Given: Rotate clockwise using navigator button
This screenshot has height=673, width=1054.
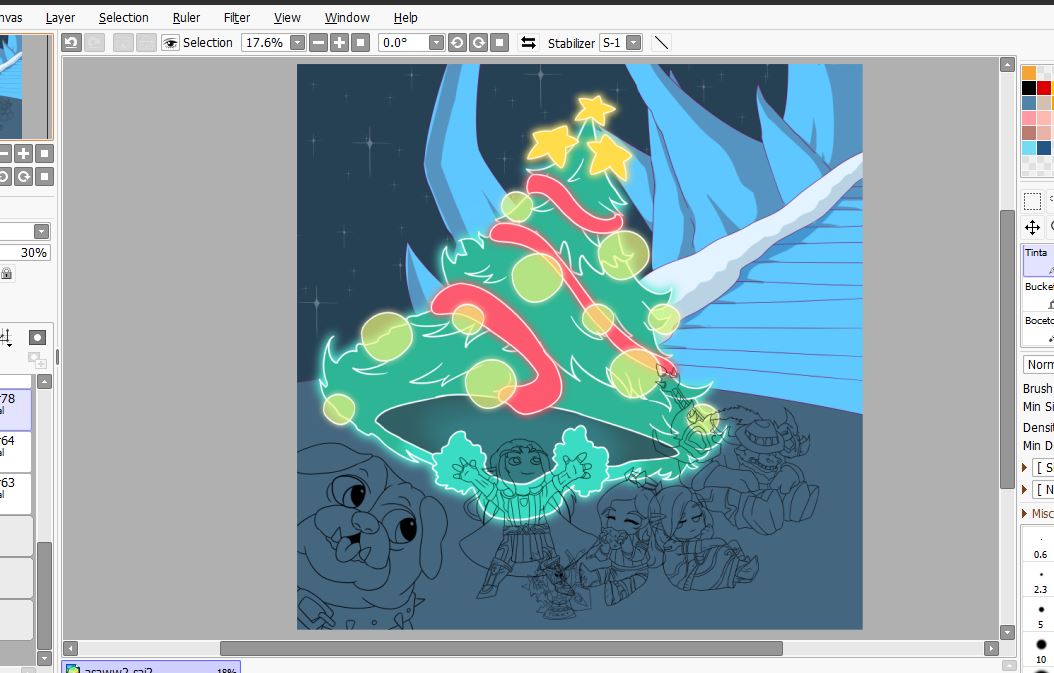Looking at the screenshot, I should pyautogui.click(x=24, y=177).
